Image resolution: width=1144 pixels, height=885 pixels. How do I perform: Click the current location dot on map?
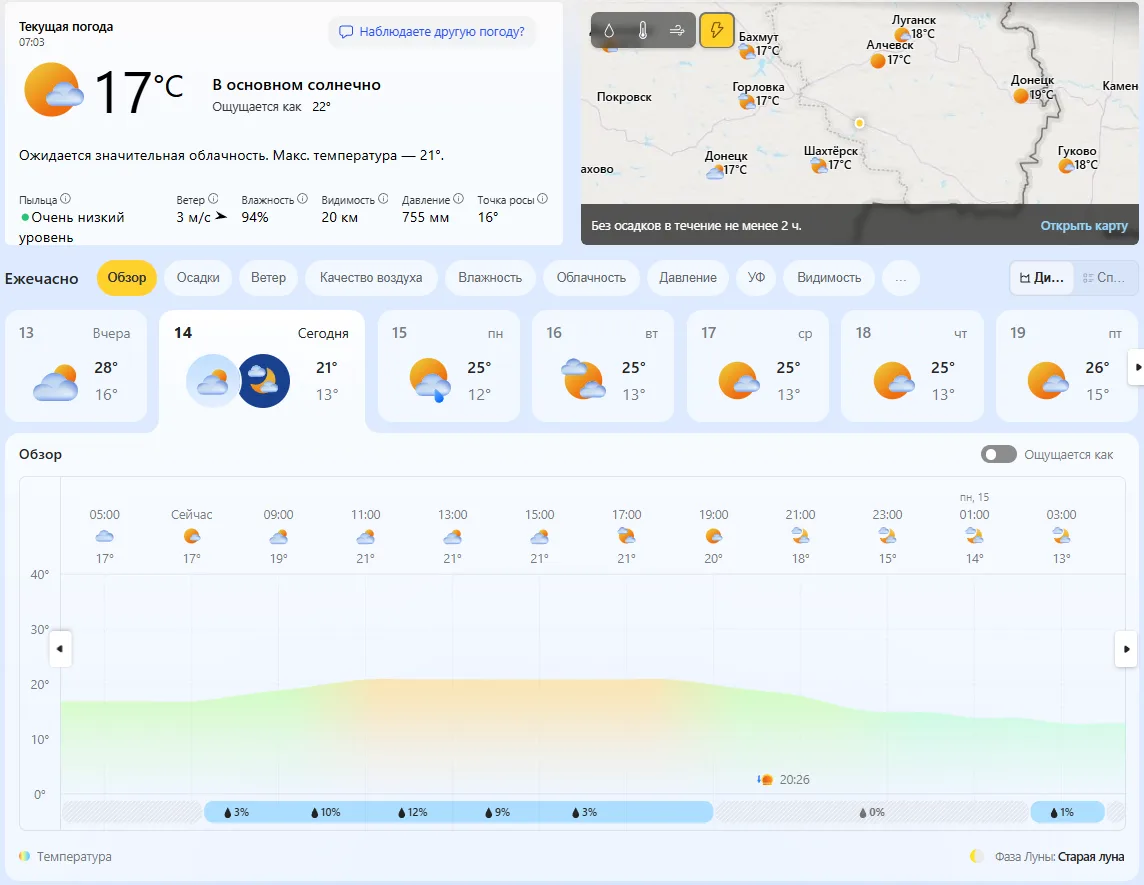pos(859,123)
